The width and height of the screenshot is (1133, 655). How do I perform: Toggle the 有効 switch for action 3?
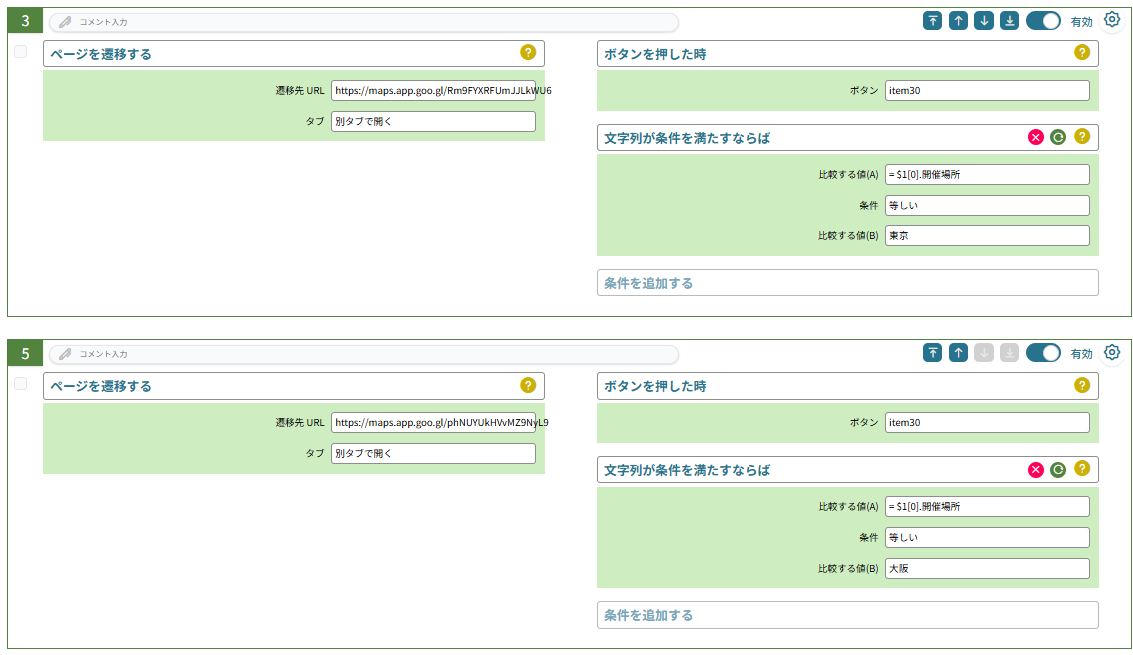[x=1043, y=21]
